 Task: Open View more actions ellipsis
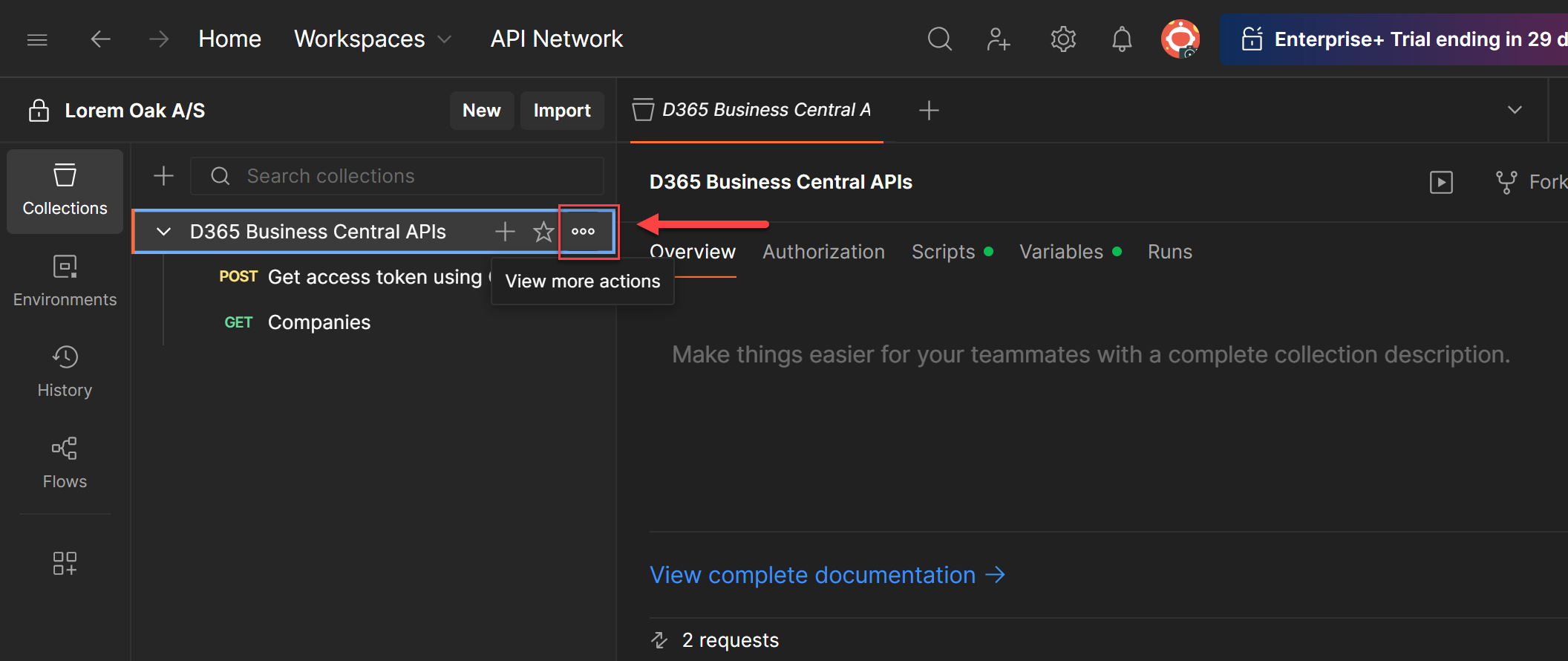click(584, 232)
